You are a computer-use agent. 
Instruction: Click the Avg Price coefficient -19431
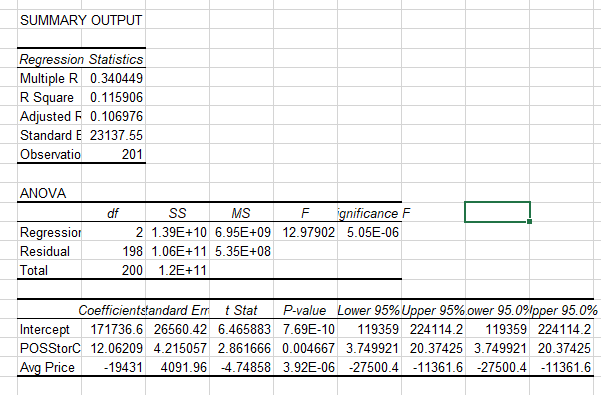coord(123,367)
